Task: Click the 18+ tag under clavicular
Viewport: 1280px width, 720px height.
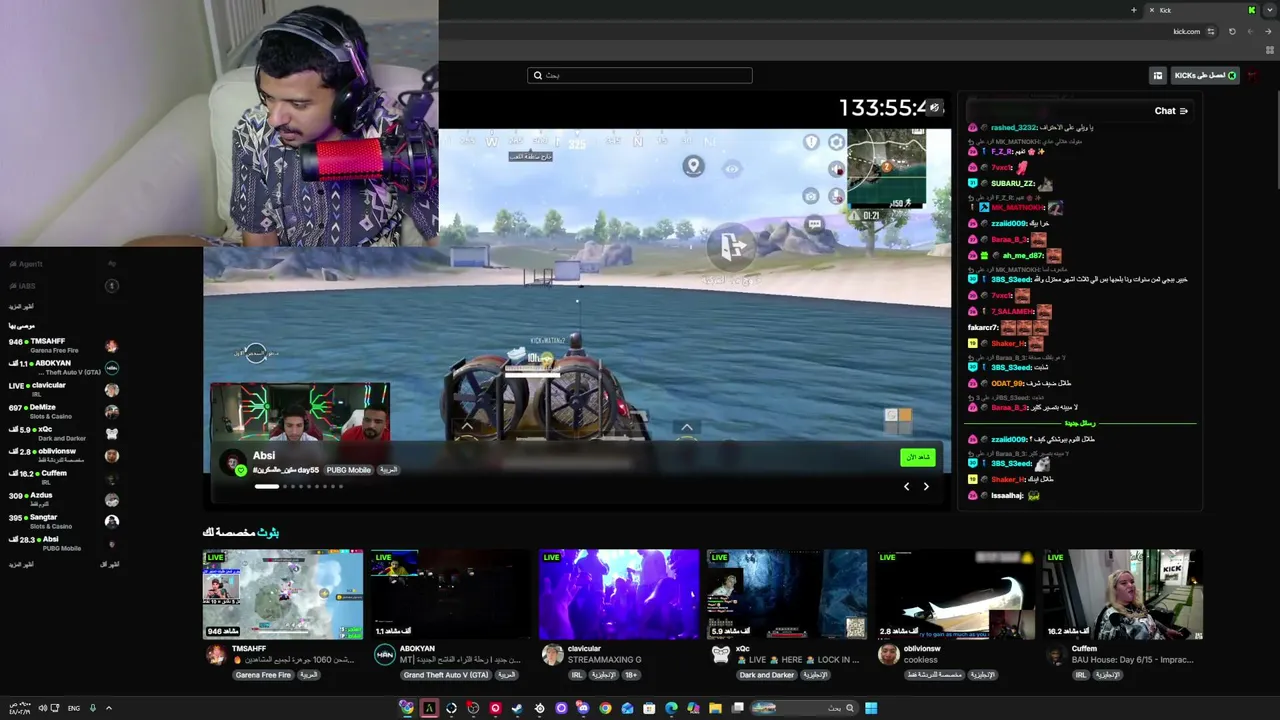Action: tap(631, 675)
